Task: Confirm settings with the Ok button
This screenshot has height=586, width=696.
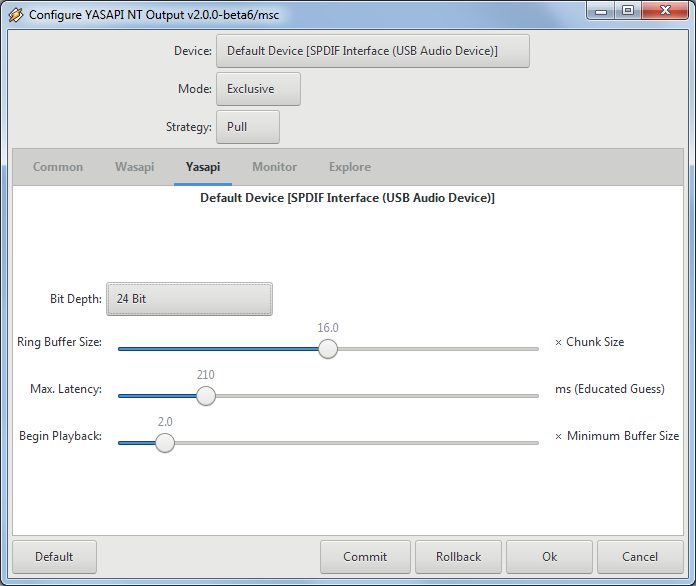Action: (550, 557)
